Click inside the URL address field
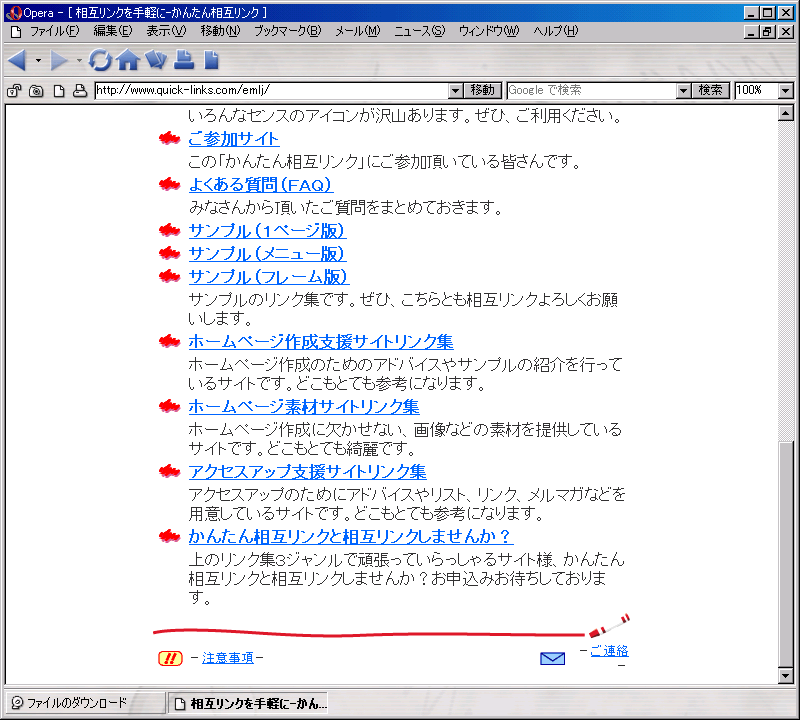The width and height of the screenshot is (800, 720). [272, 91]
